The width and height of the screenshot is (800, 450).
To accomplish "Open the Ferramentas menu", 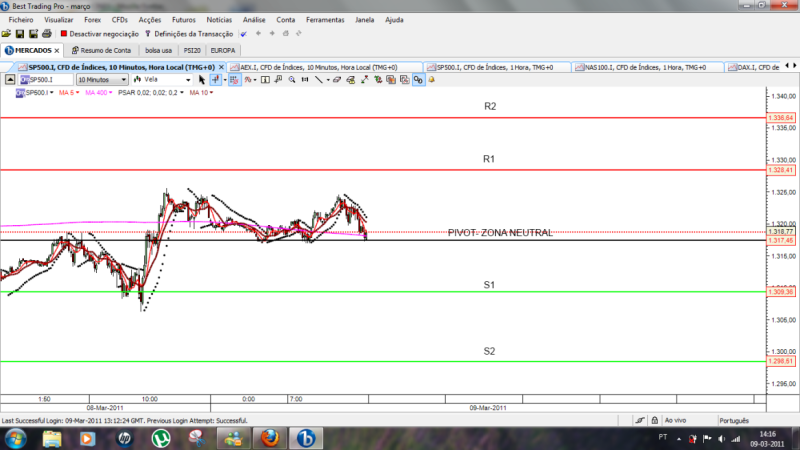I will click(325, 20).
